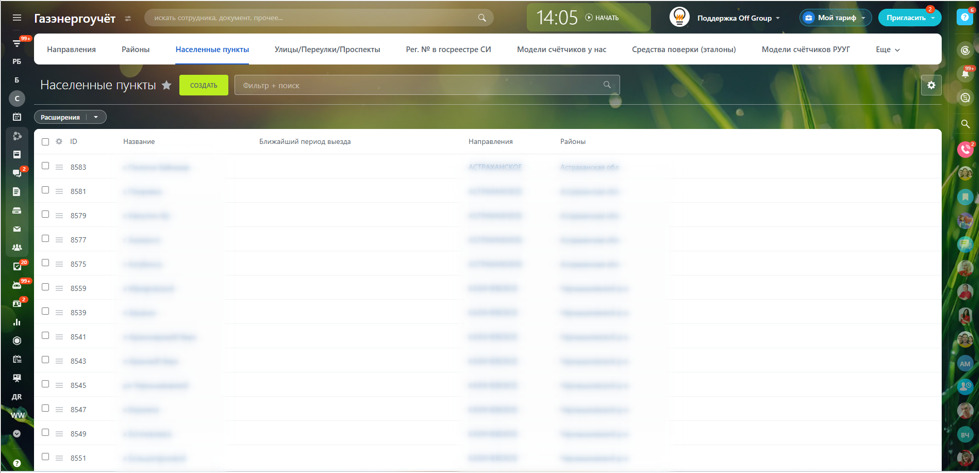Switch to the Улицы/Переулки/Проспекты tab

(327, 49)
